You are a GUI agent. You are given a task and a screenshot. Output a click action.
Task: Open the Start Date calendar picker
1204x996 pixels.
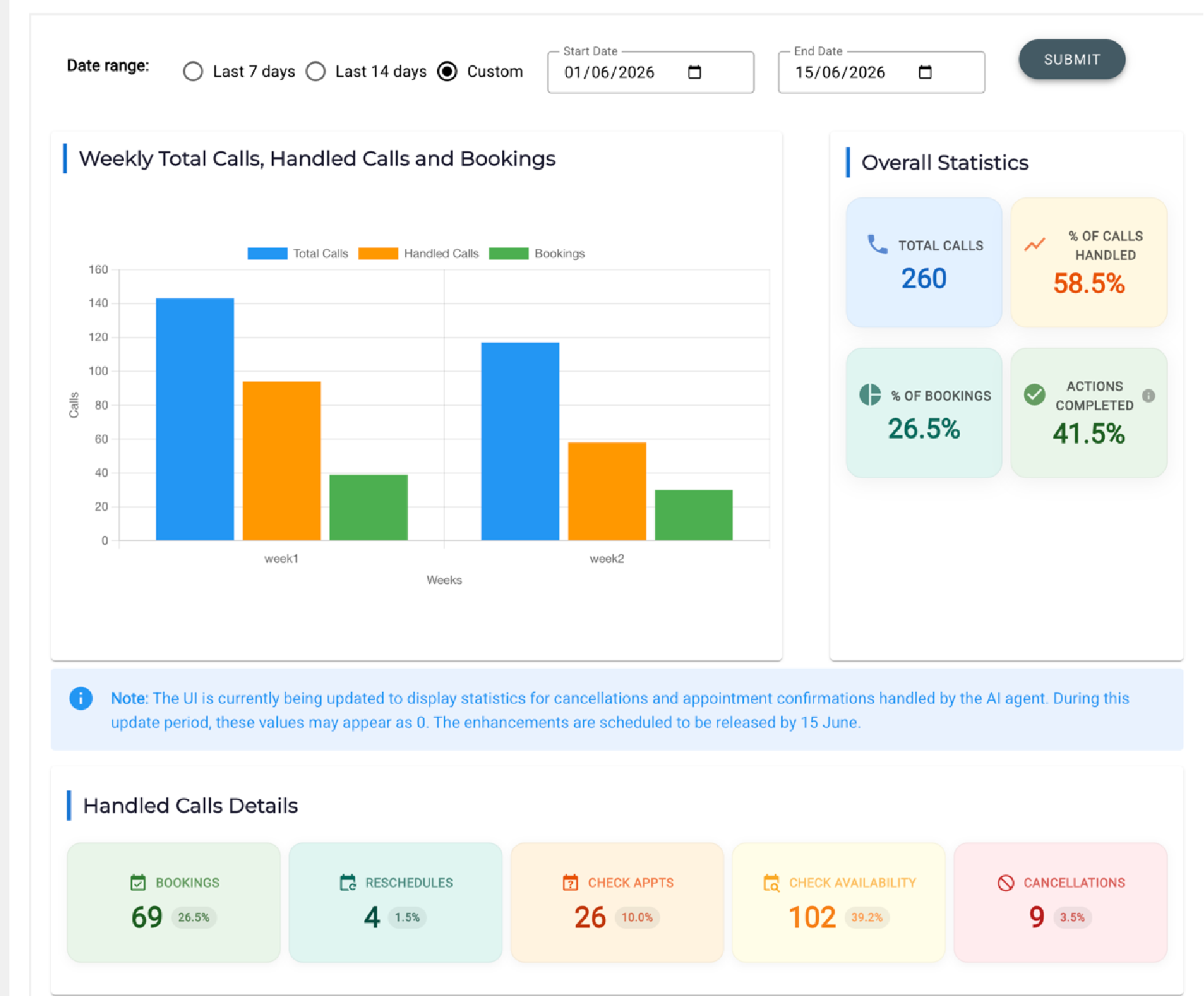tap(694, 72)
